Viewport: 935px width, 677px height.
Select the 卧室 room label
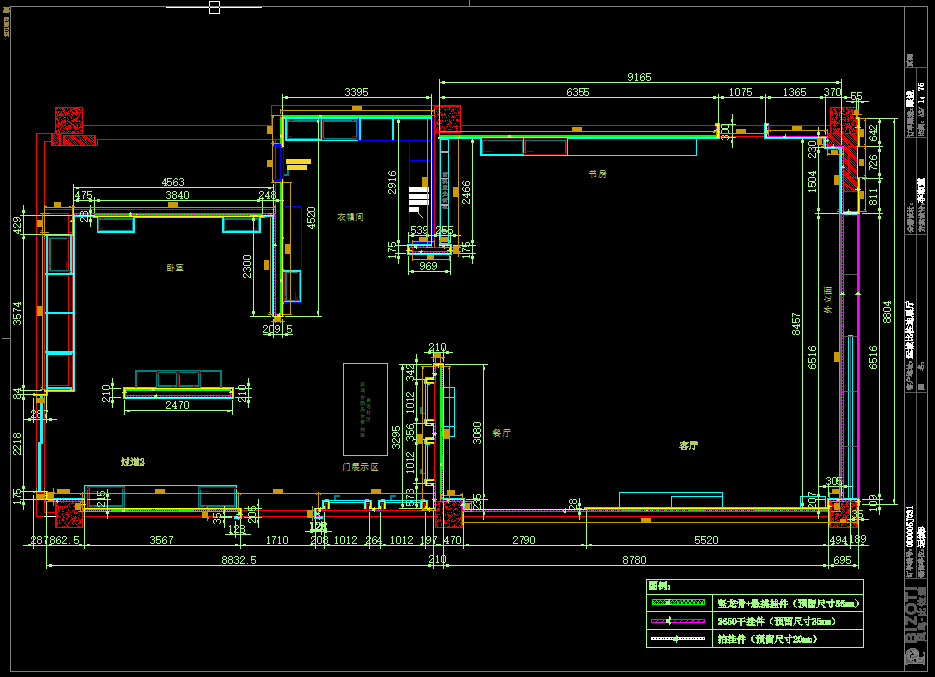point(177,267)
